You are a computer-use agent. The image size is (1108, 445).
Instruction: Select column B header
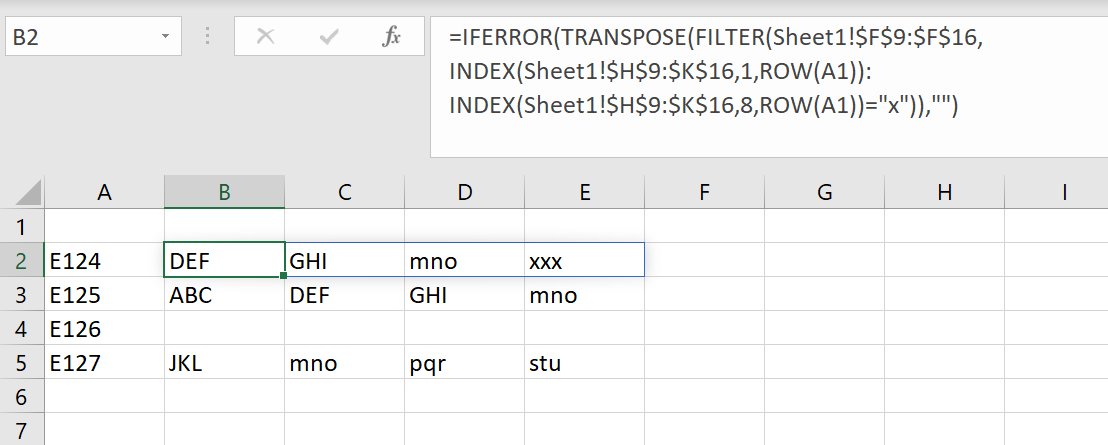[224, 193]
